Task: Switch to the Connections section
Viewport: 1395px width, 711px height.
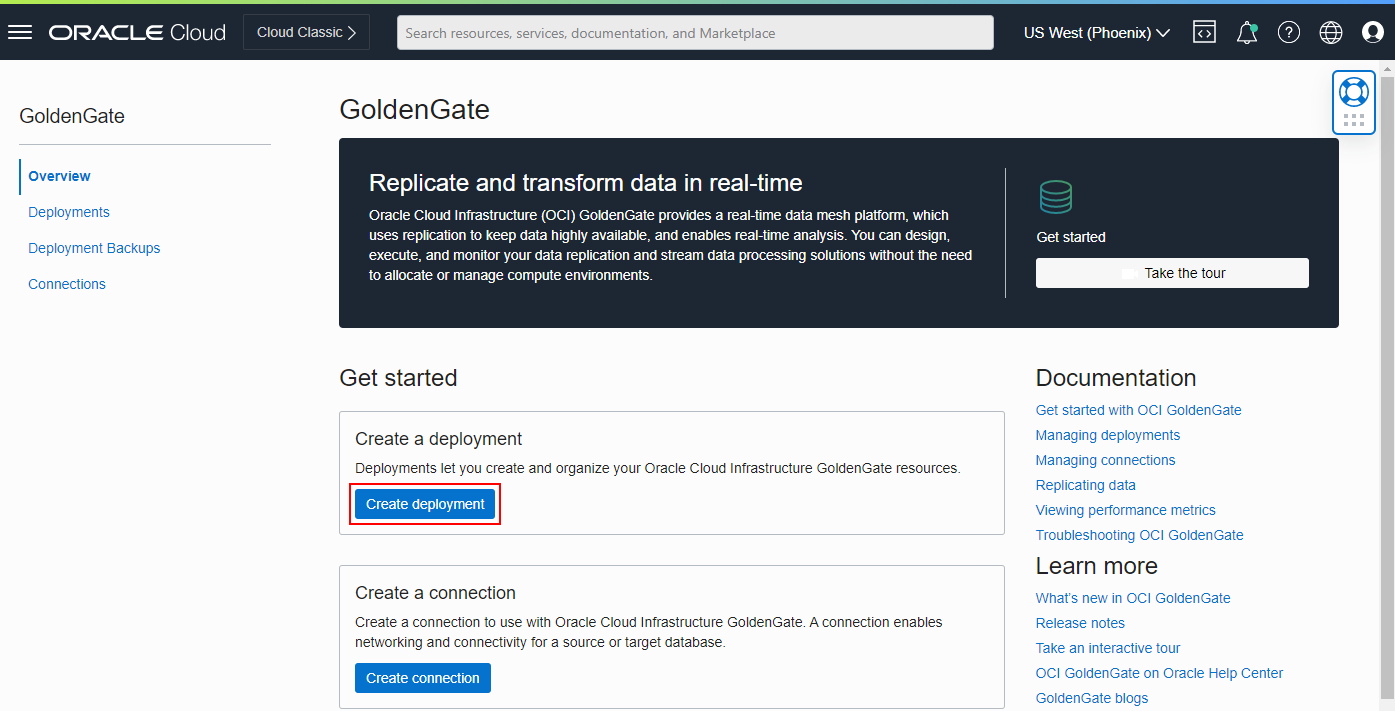Action: pyautogui.click(x=66, y=283)
